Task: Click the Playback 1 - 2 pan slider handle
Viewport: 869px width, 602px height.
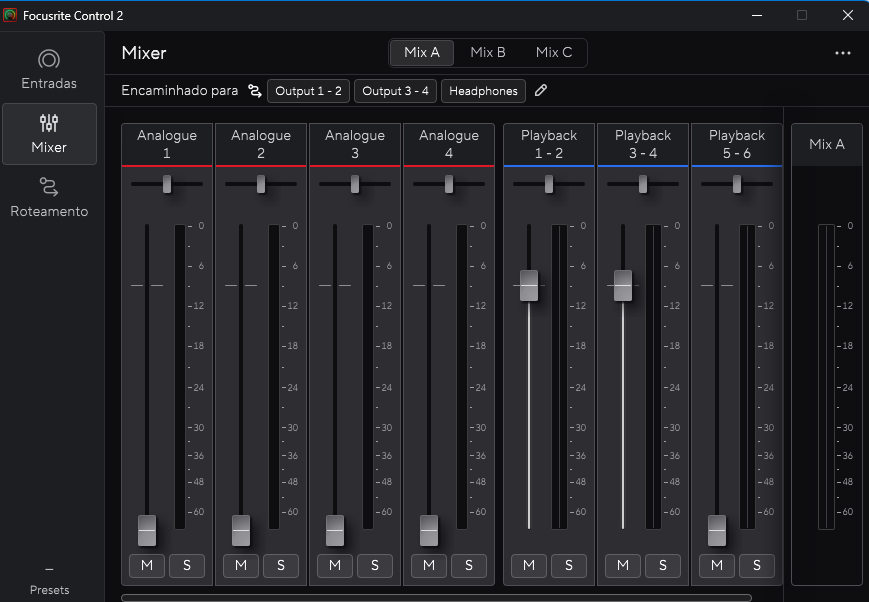Action: coord(549,184)
